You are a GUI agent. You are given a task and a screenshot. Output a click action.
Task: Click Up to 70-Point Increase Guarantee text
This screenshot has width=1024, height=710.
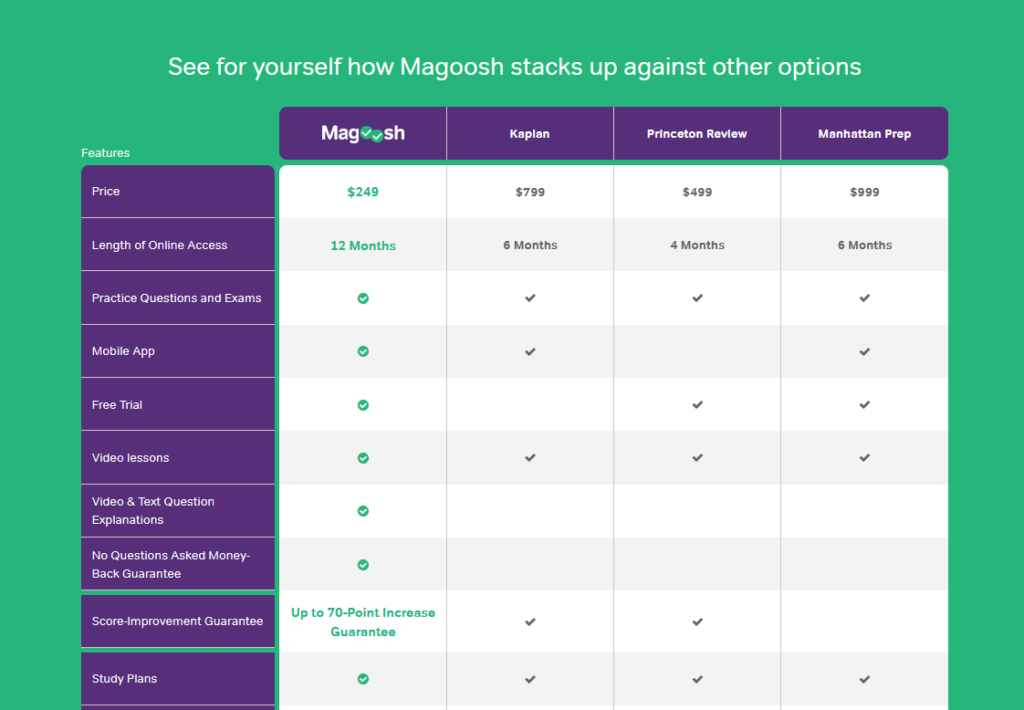363,622
